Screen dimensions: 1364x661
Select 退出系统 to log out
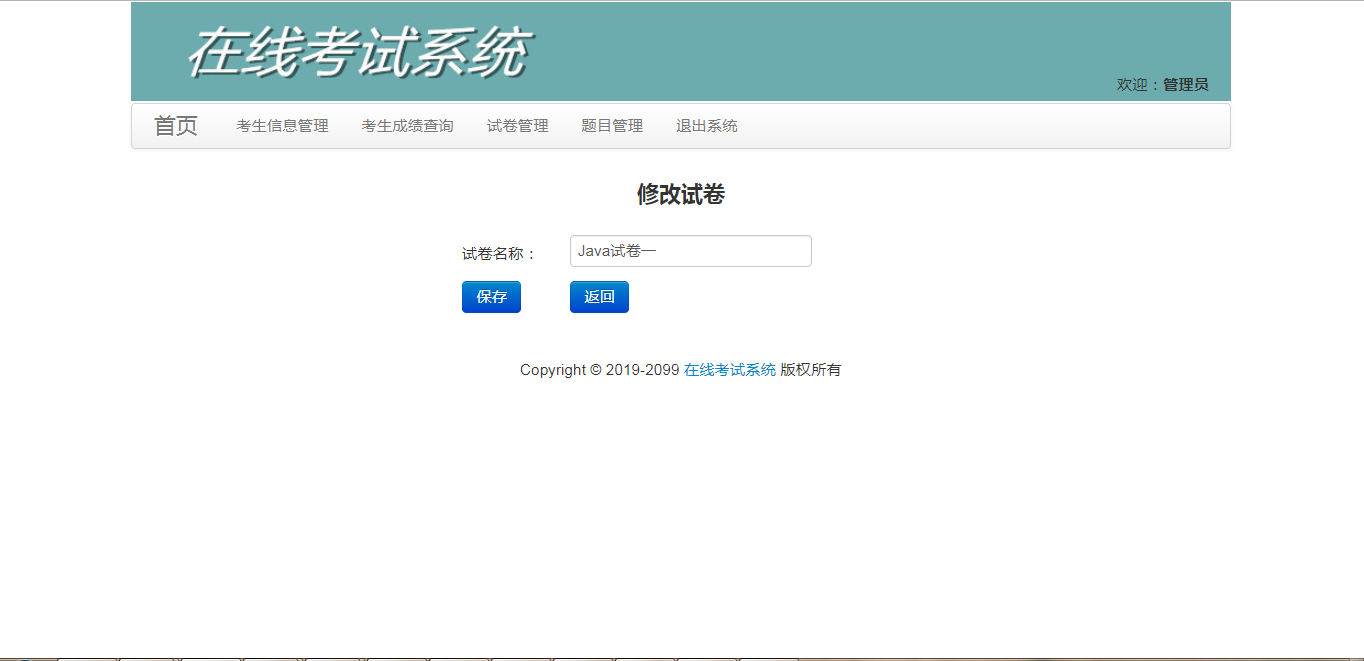[x=706, y=126]
